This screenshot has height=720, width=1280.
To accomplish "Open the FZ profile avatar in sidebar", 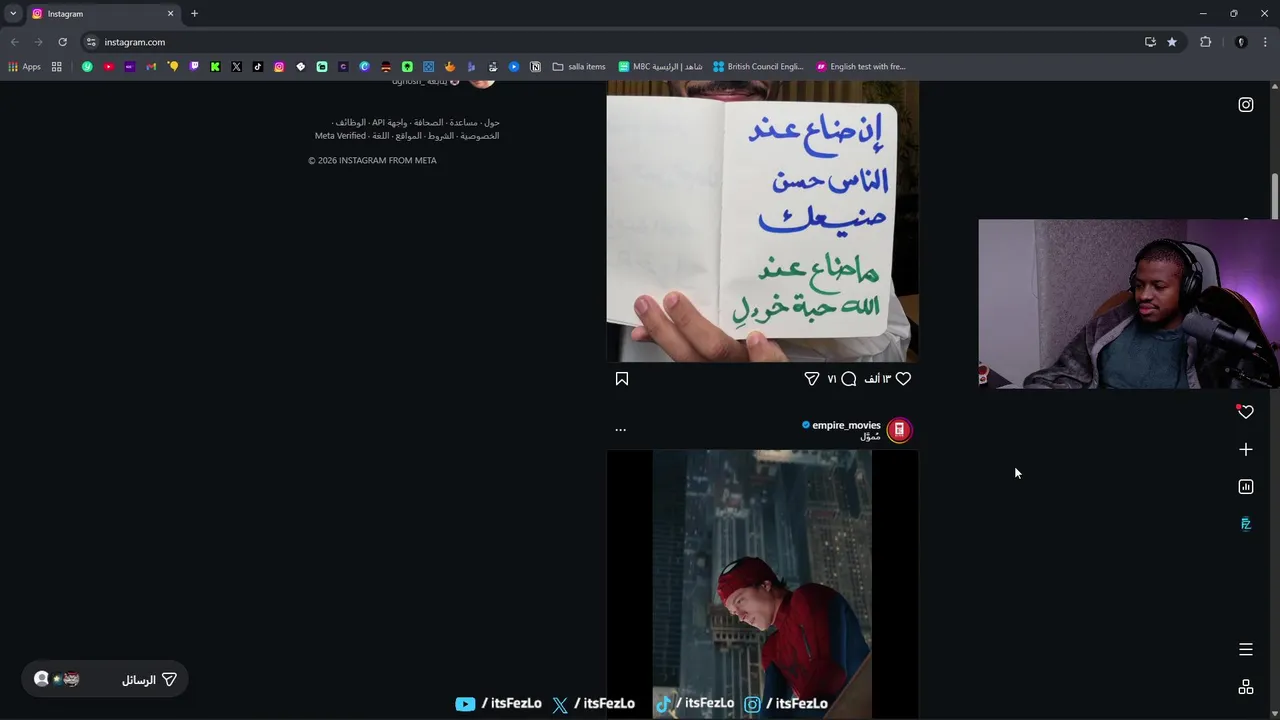I will (1246, 524).
